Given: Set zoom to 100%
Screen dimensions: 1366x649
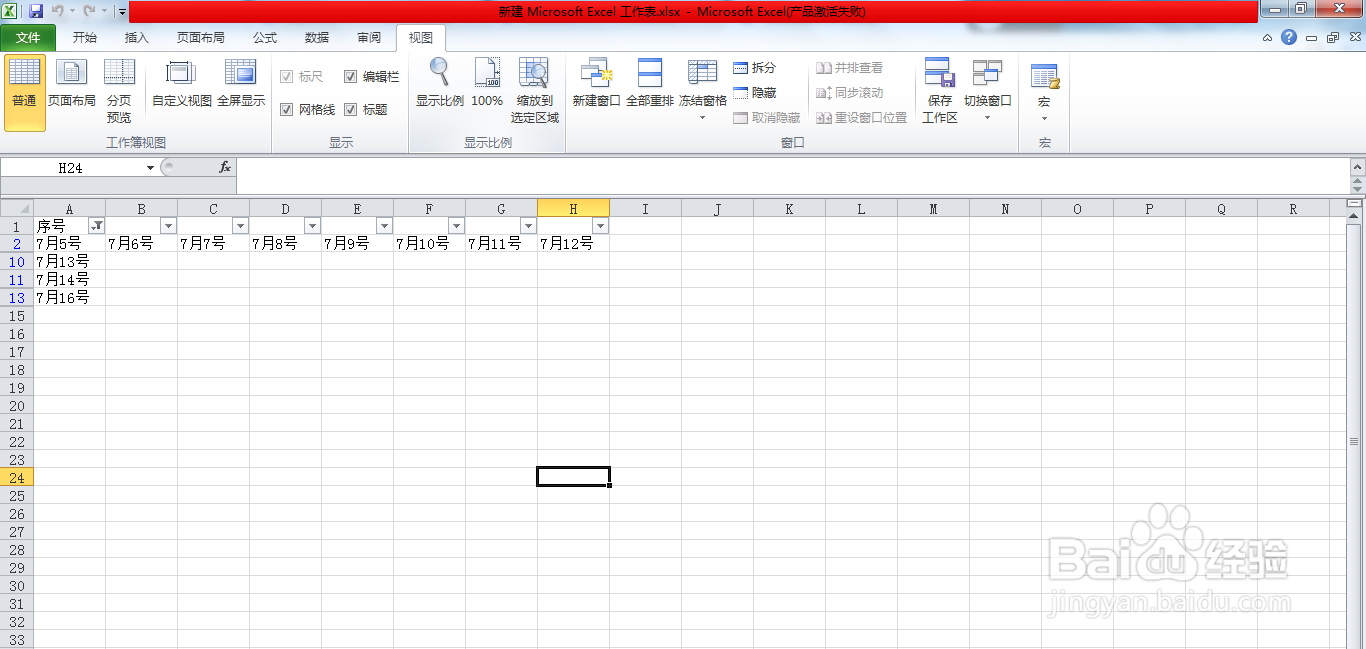Looking at the screenshot, I should tap(487, 84).
